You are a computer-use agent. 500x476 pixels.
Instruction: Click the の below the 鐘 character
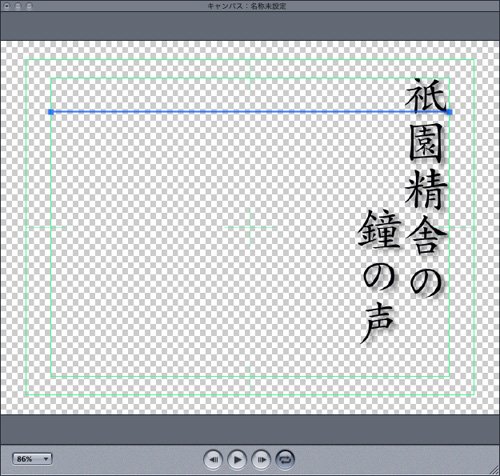(x=379, y=278)
